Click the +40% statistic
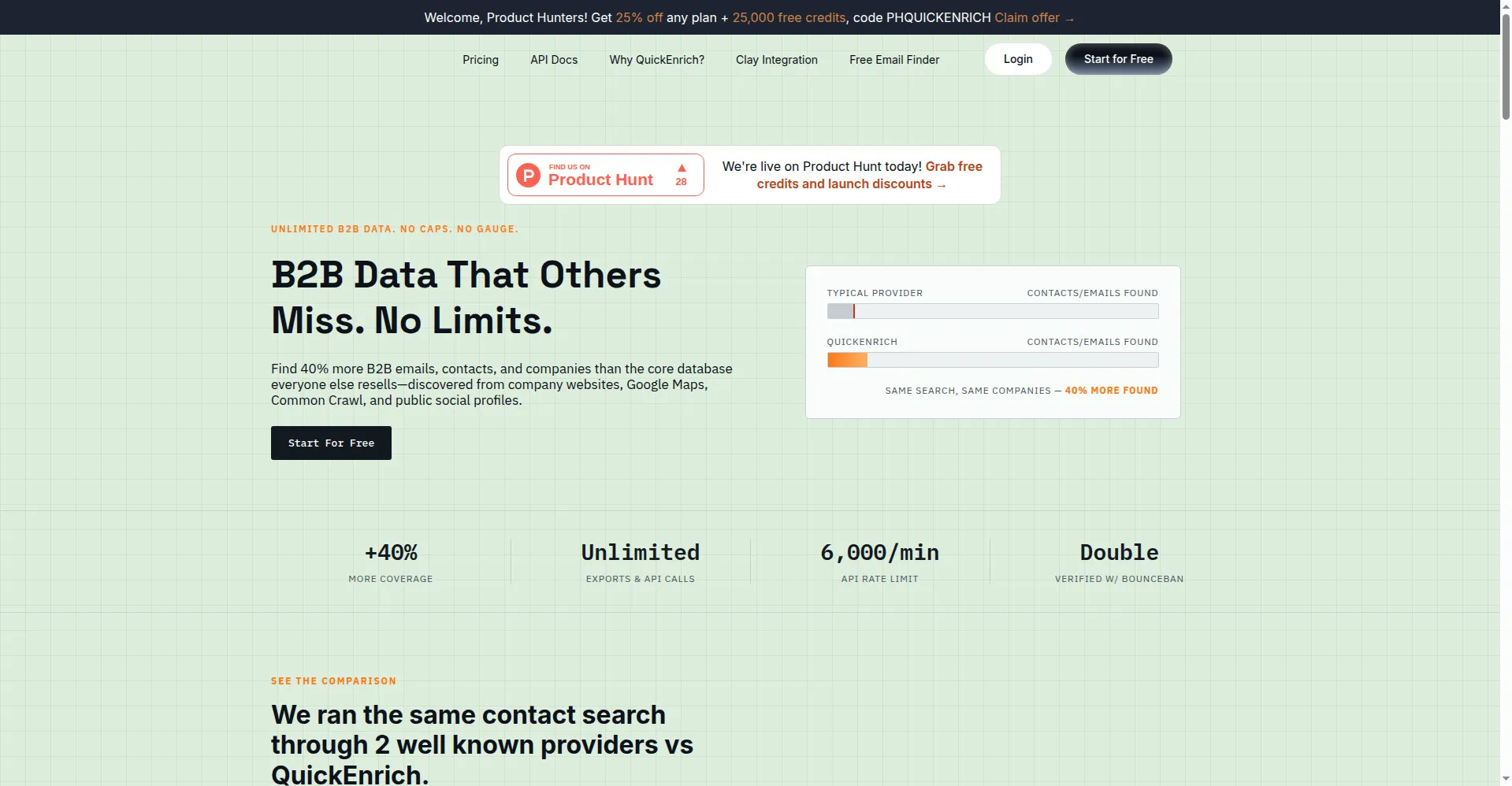 (391, 552)
